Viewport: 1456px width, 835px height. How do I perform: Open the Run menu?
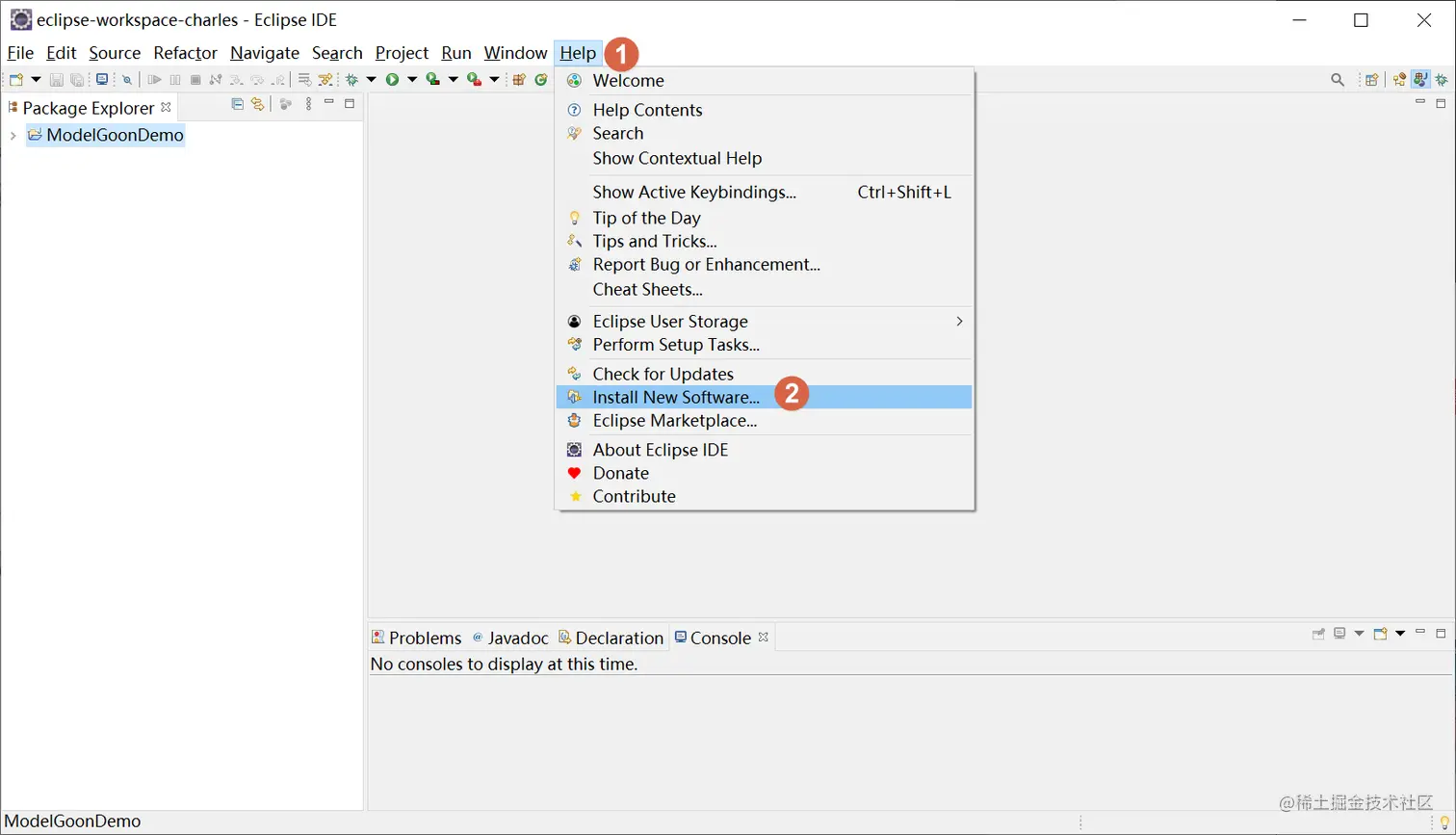[456, 53]
